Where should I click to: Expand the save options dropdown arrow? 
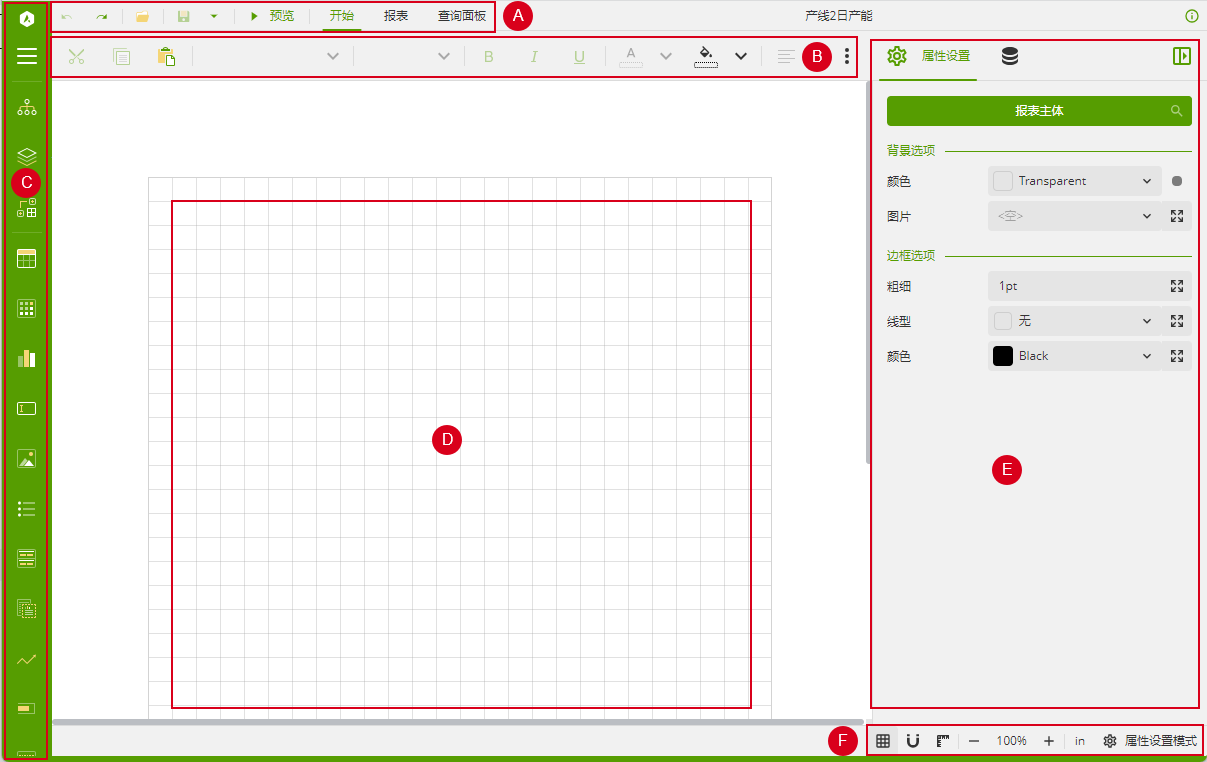click(x=213, y=17)
